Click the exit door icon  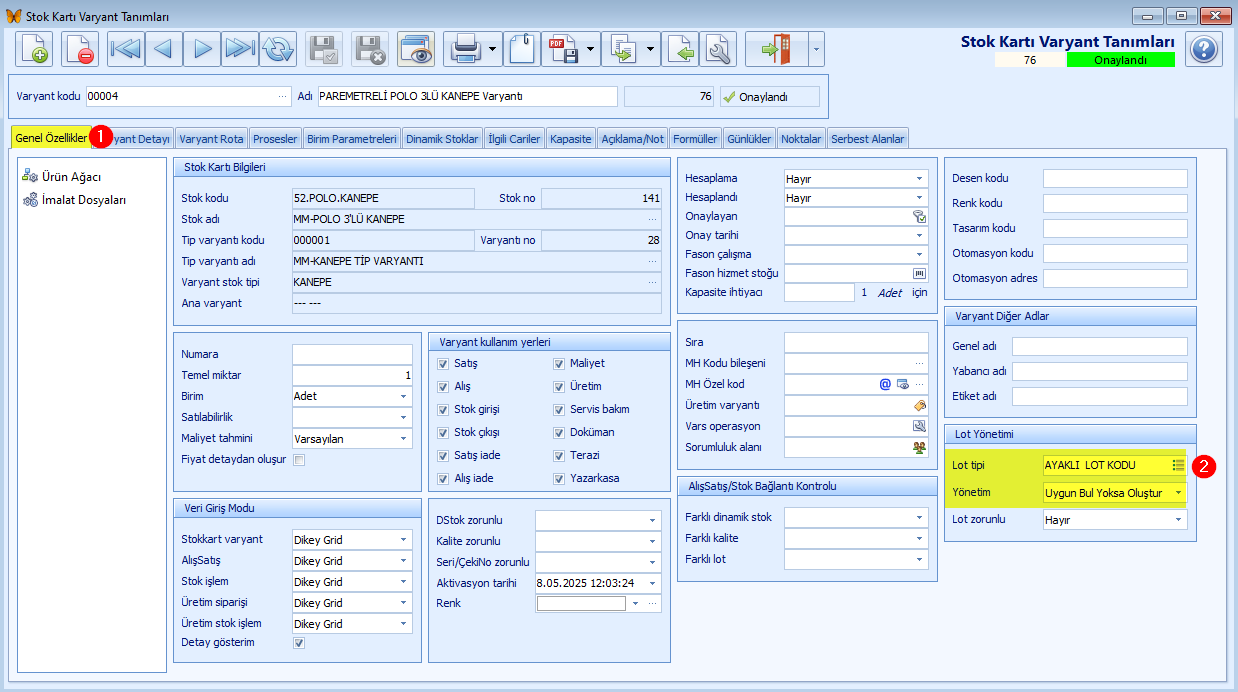(x=776, y=48)
